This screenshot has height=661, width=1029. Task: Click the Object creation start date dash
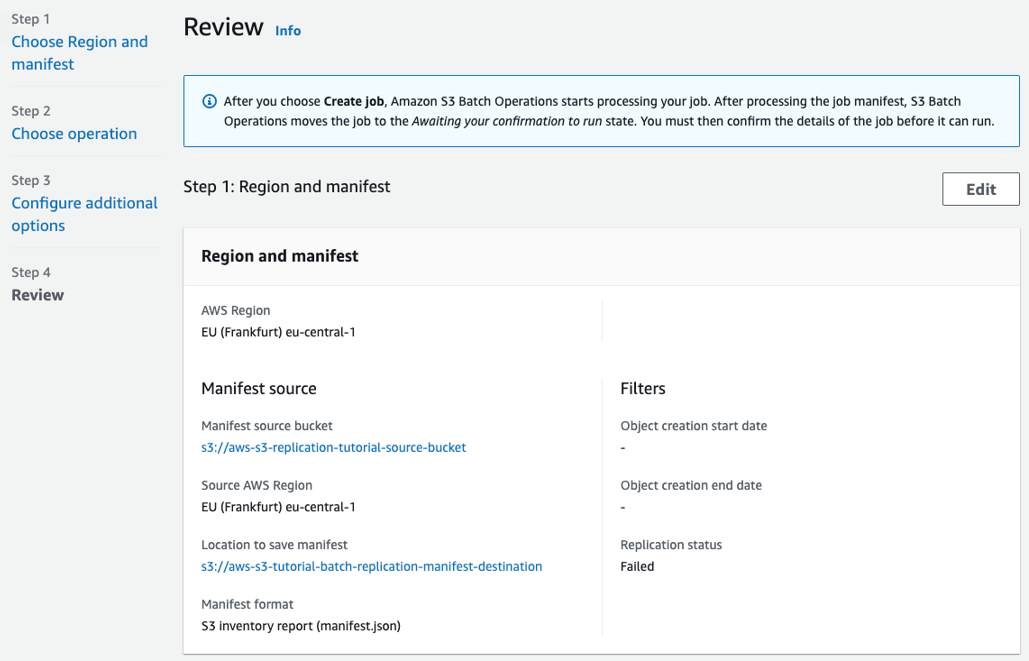tap(622, 446)
